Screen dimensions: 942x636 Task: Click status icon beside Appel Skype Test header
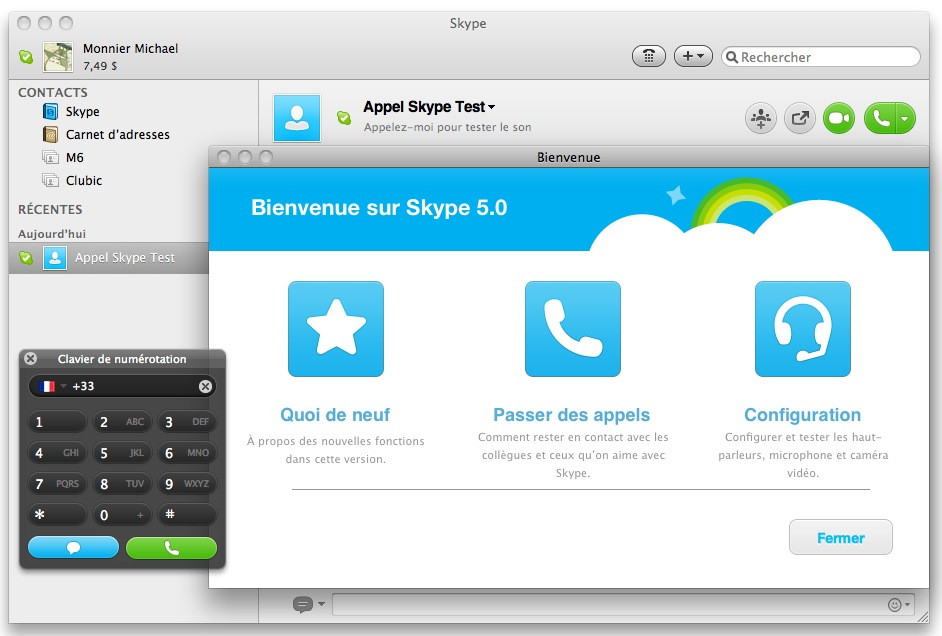click(x=344, y=118)
